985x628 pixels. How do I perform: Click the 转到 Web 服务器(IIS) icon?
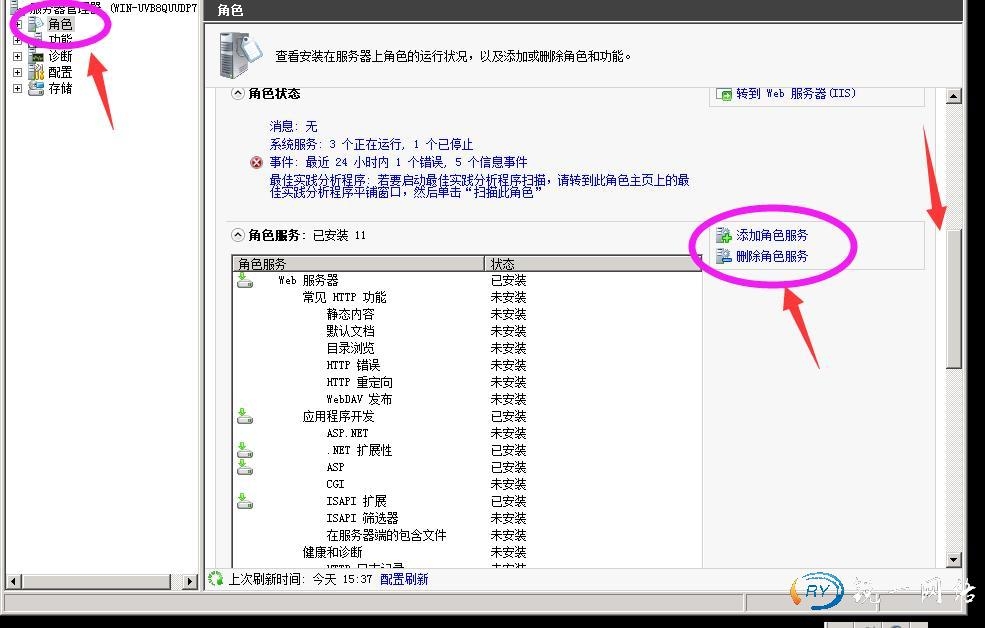724,94
